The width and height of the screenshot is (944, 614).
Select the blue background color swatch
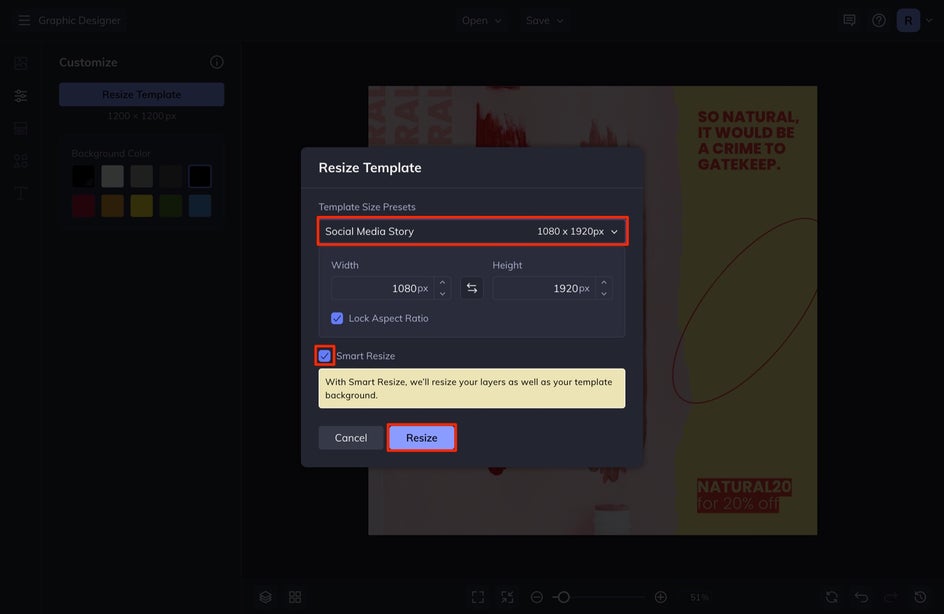click(x=200, y=206)
